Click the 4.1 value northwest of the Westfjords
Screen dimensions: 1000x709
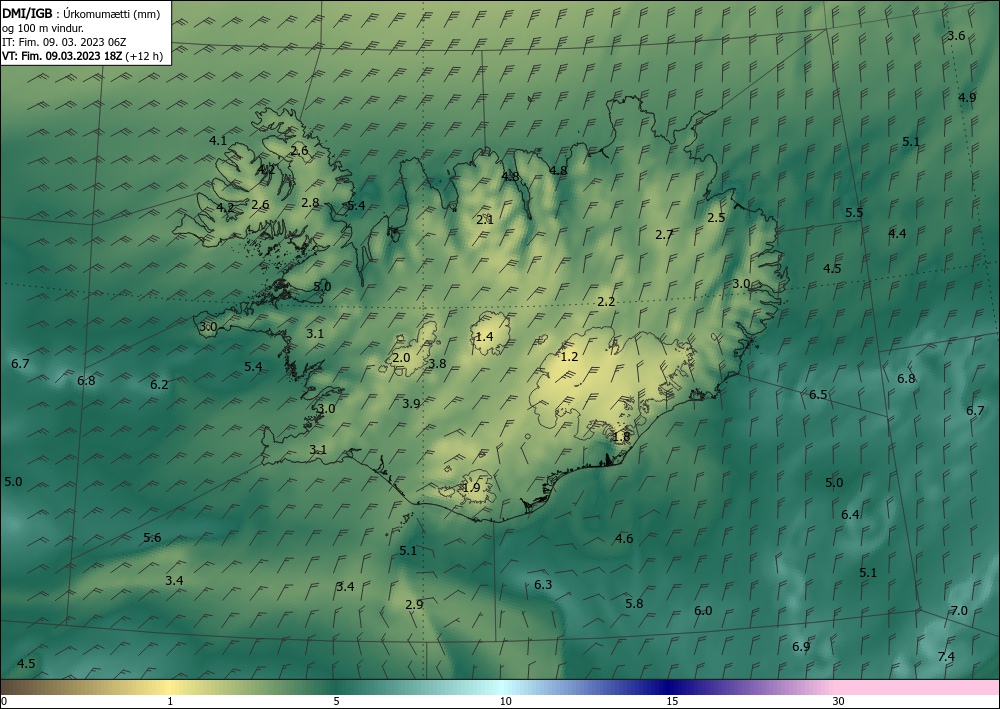pyautogui.click(x=218, y=141)
